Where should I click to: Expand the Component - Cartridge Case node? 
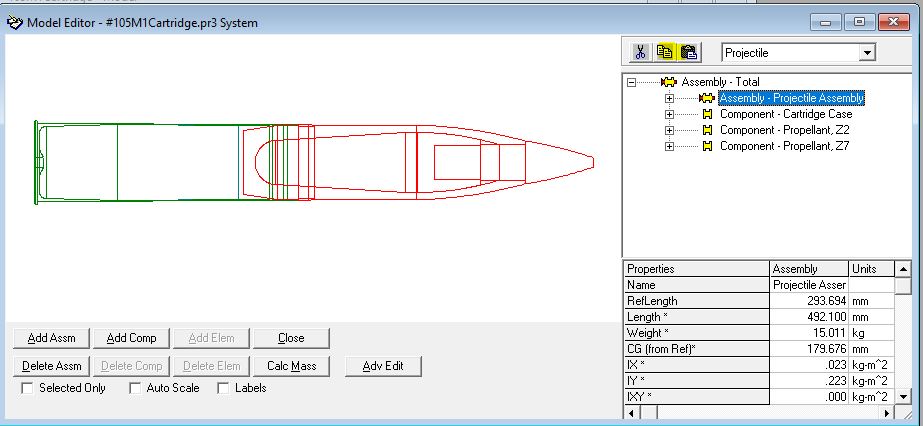click(x=669, y=114)
